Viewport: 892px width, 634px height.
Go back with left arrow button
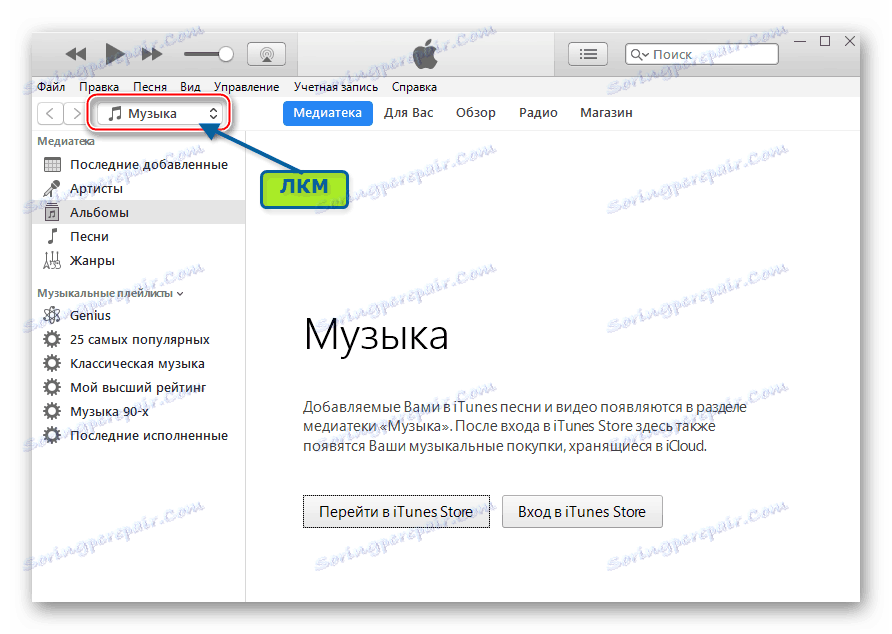50,113
